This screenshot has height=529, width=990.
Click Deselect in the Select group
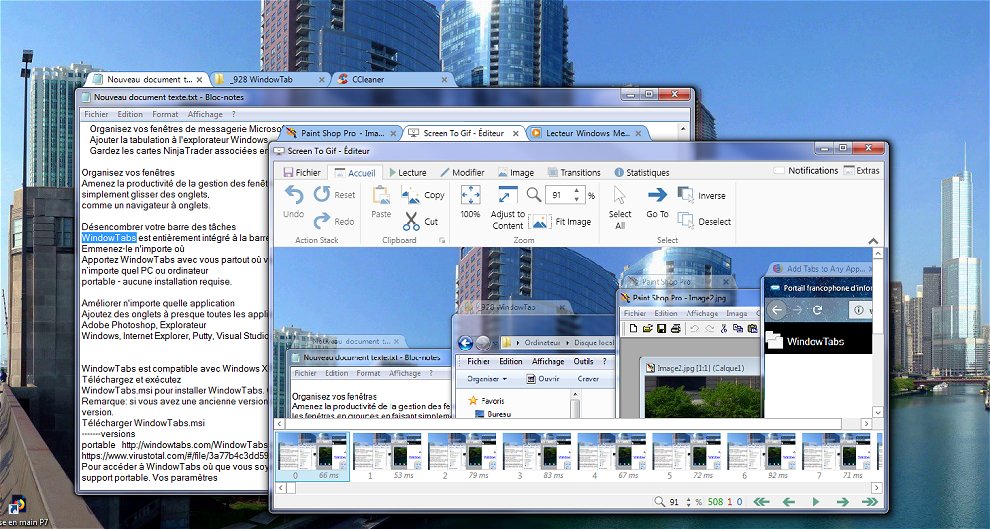(x=704, y=222)
